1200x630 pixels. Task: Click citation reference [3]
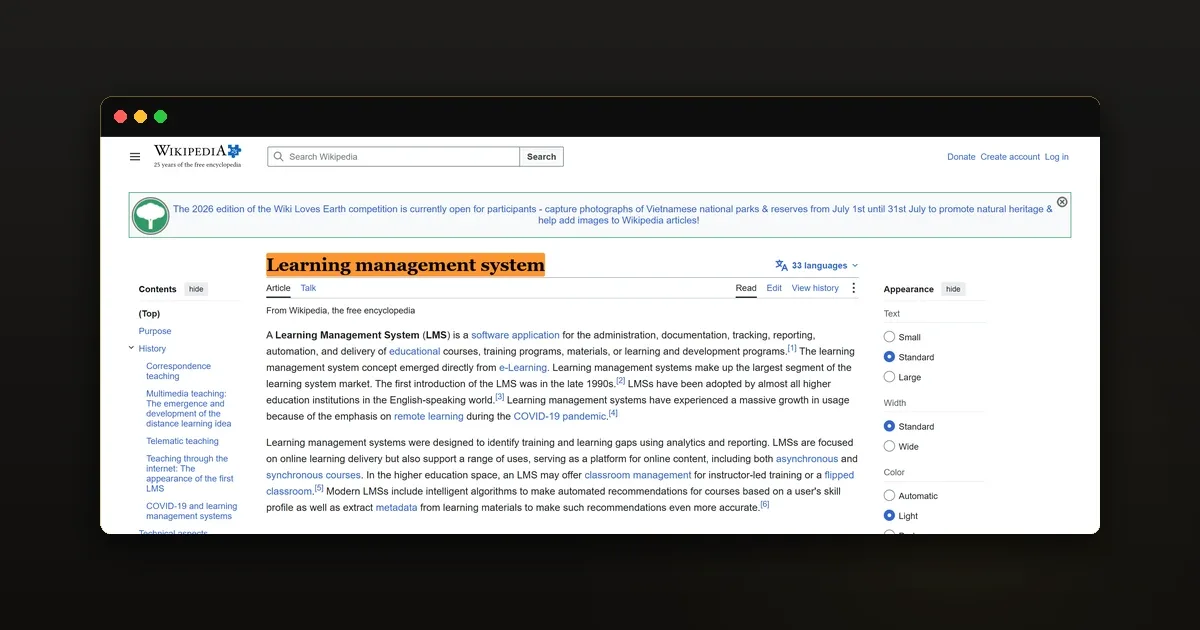coord(499,397)
